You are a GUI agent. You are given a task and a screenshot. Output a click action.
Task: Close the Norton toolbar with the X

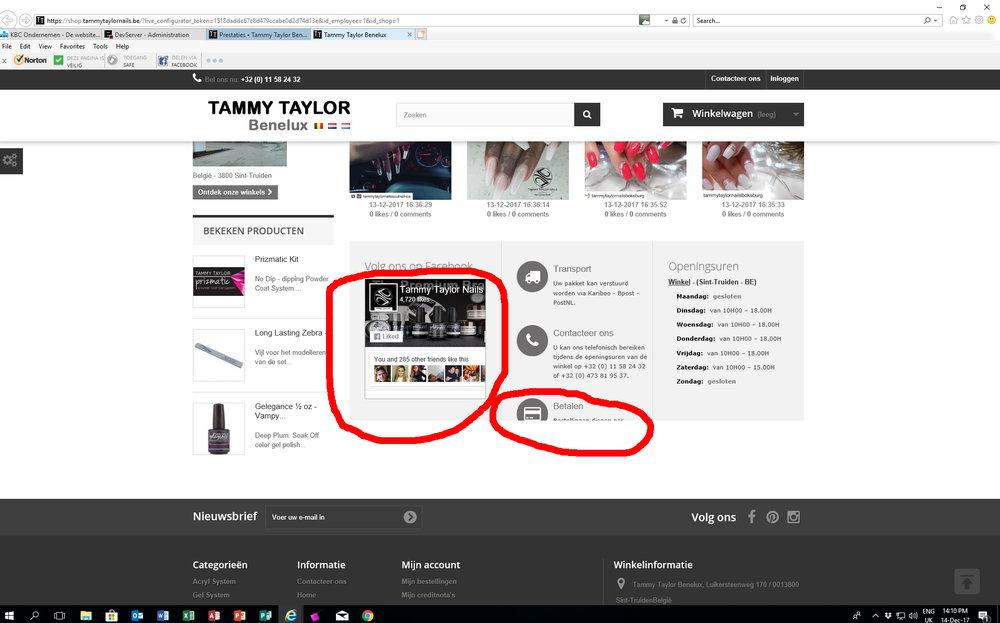[x=4, y=61]
